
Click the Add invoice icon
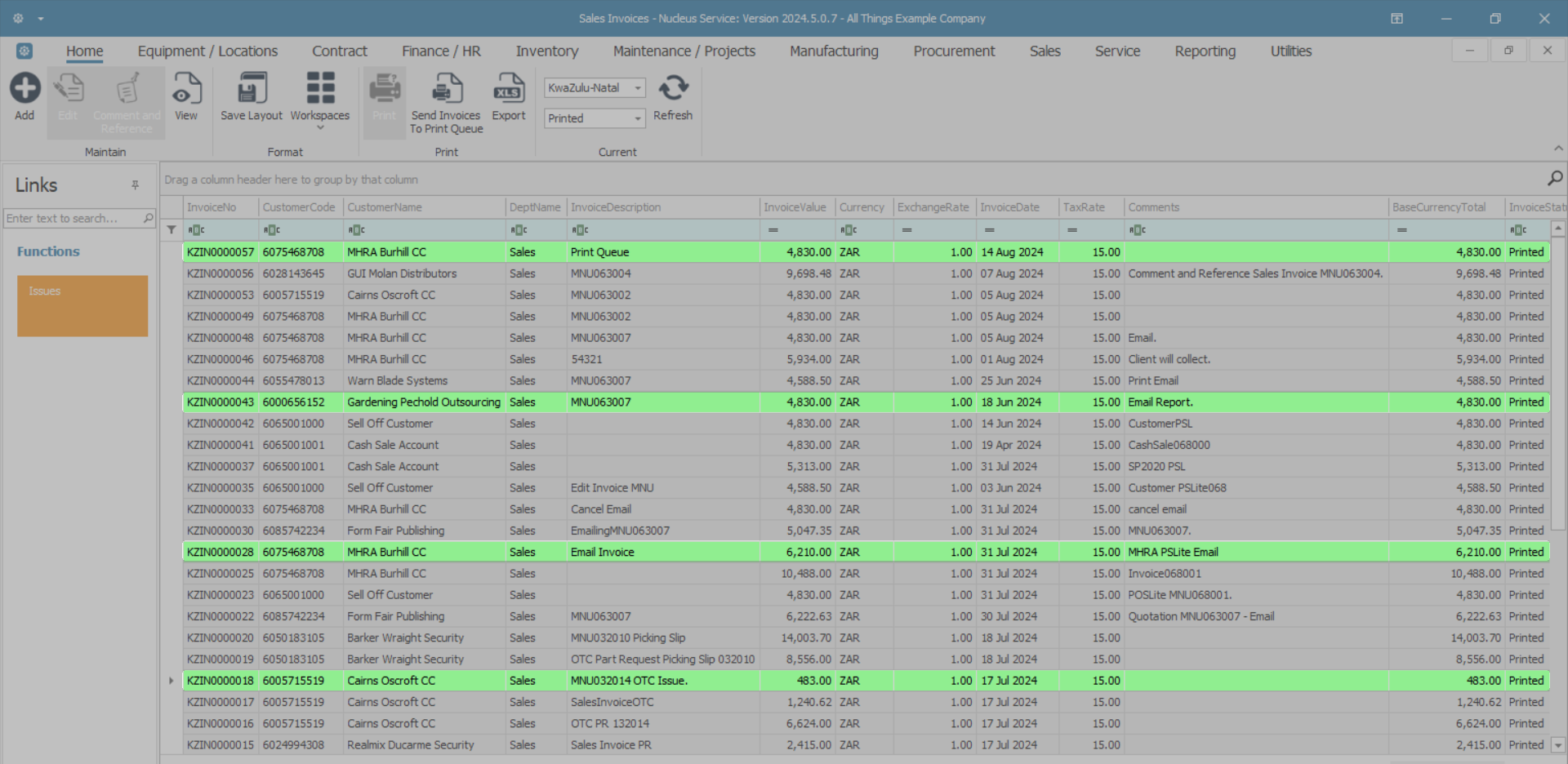(24, 89)
